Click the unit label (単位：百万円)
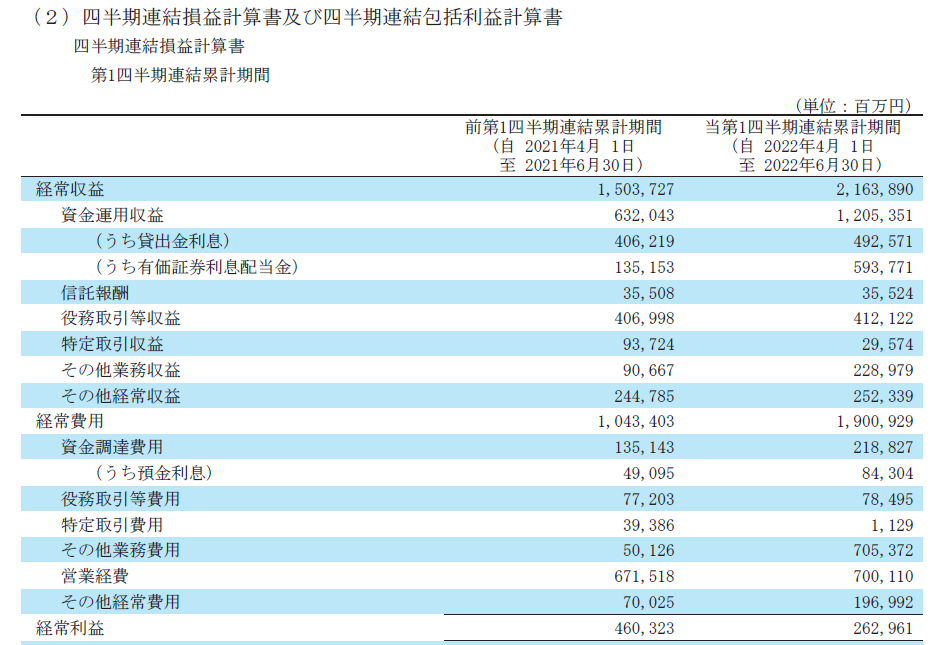The image size is (932, 645). pyautogui.click(x=854, y=106)
